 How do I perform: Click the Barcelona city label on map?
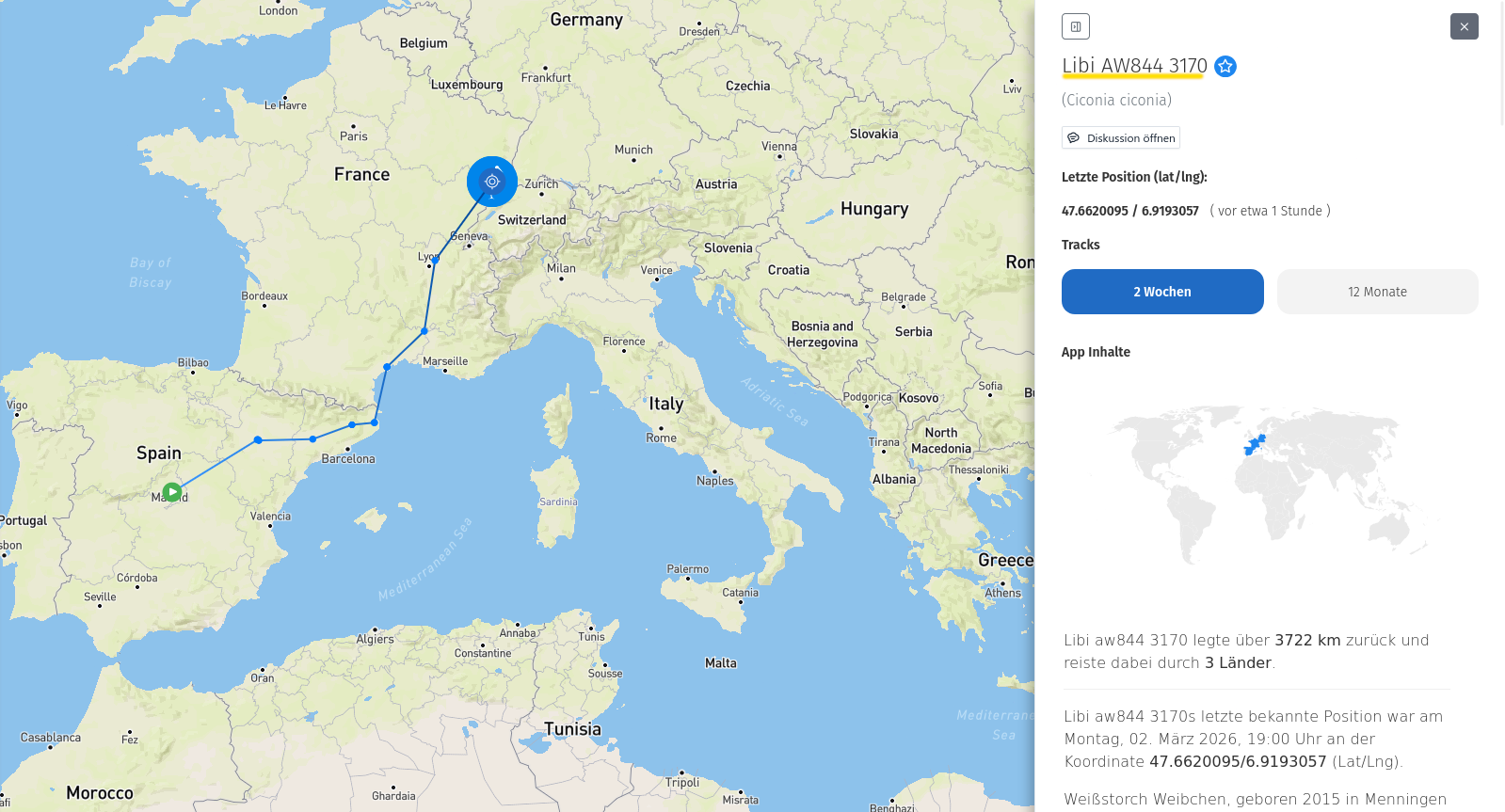(348, 459)
